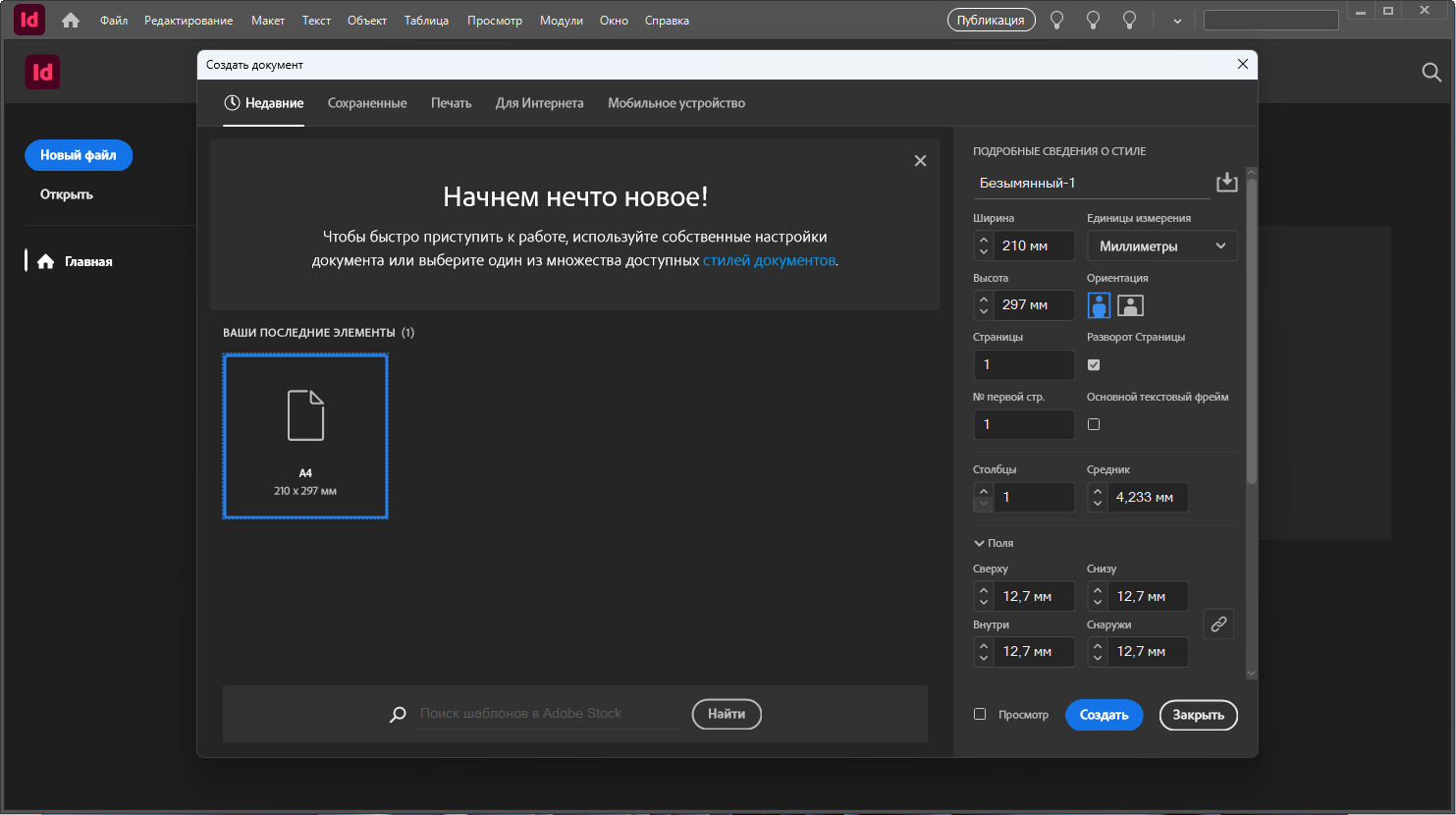Screen dimensions: 1456x815
Task: Collapse the 'Поля' section
Action: click(979, 543)
